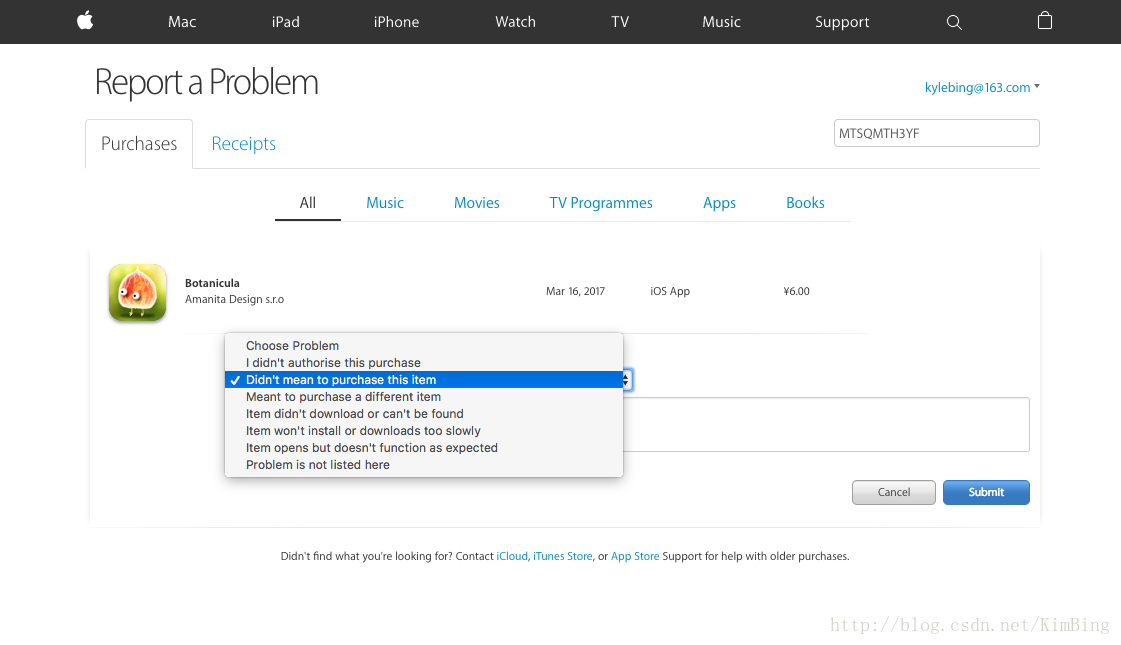Viewport: 1121px width, 645px height.
Task: Click the Cancel button
Action: 894,493
